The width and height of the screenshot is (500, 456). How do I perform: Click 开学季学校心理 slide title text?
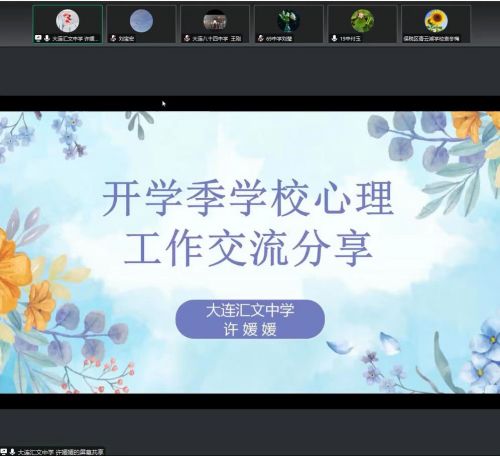pyautogui.click(x=248, y=198)
